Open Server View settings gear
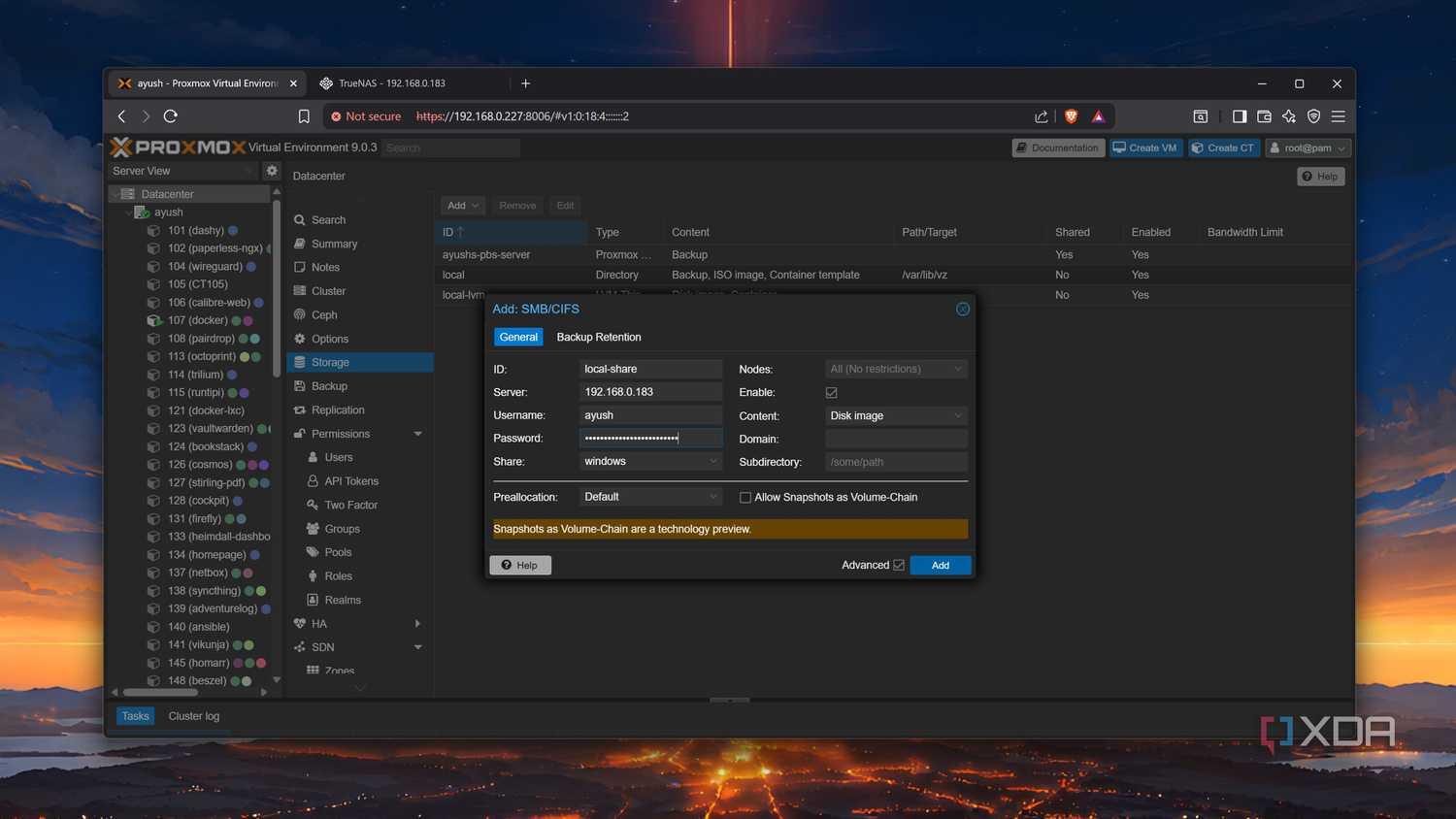Viewport: 1456px width, 819px height. (x=272, y=171)
